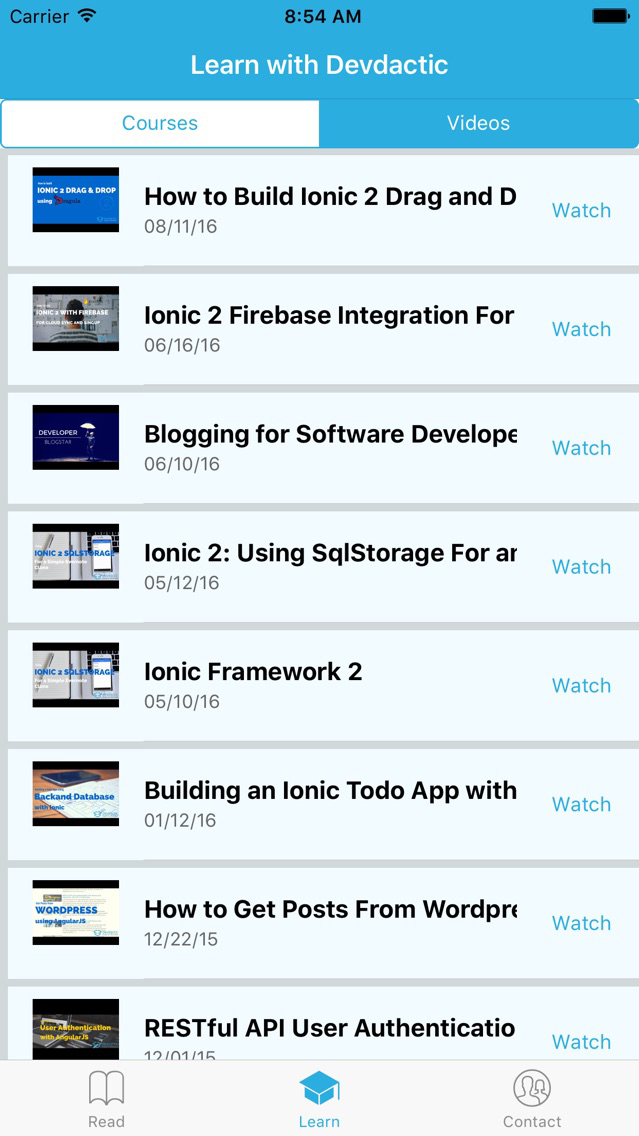The width and height of the screenshot is (639, 1136).
Task: Watch the Ionic Framework 2 course
Action: [x=581, y=685]
